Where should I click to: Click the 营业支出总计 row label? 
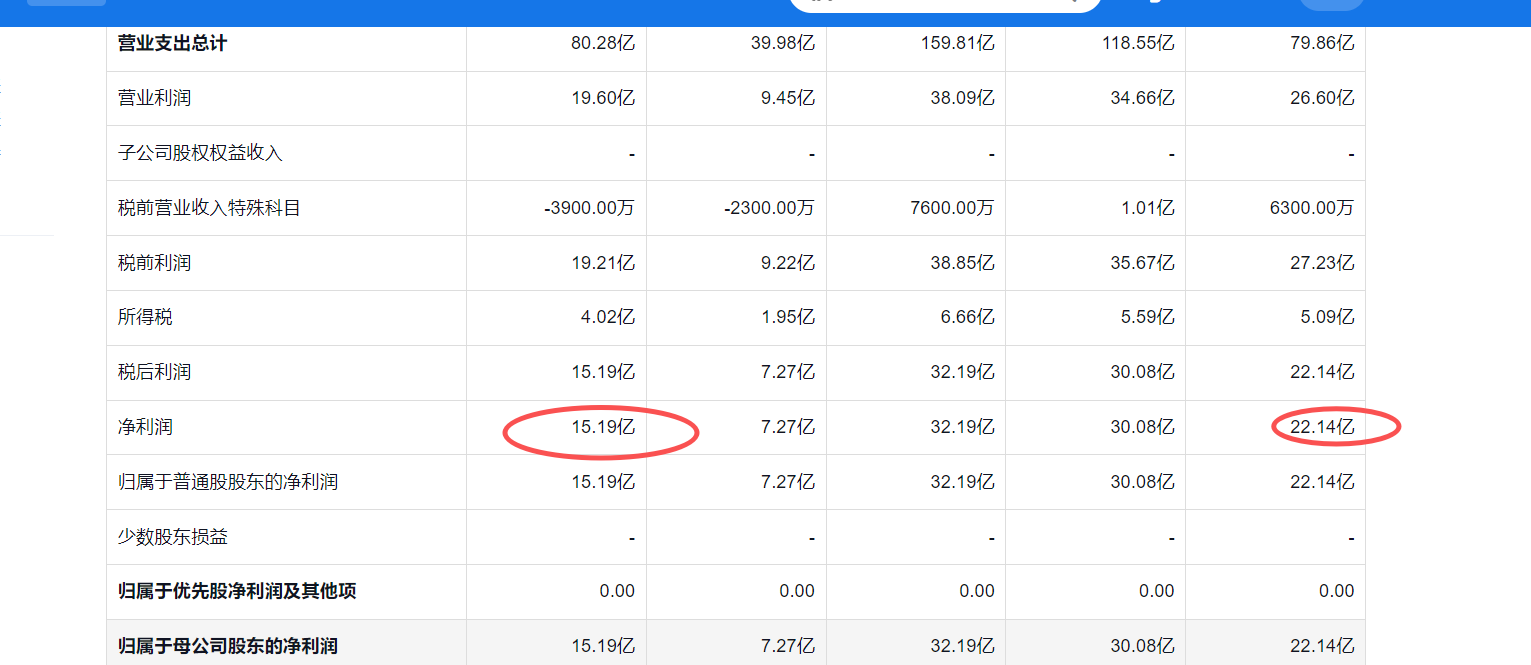click(172, 44)
